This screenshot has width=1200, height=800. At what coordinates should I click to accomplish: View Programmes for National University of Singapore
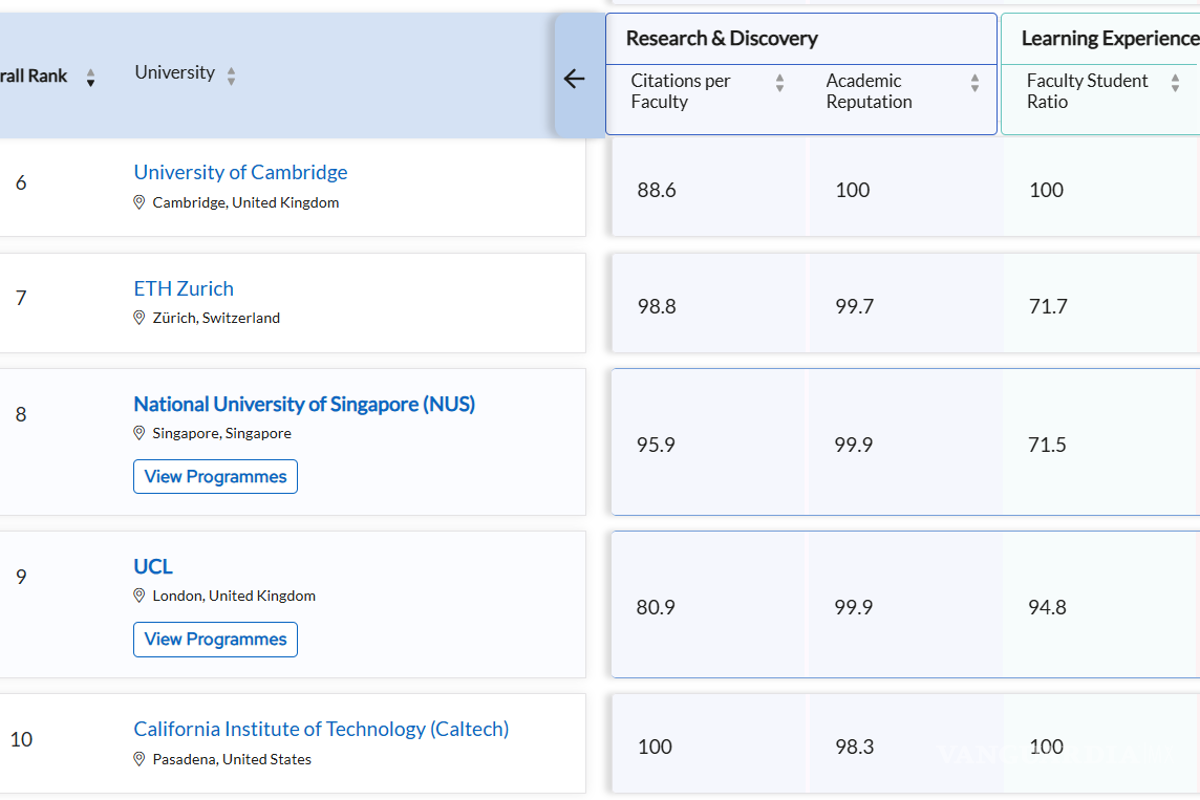pos(215,477)
